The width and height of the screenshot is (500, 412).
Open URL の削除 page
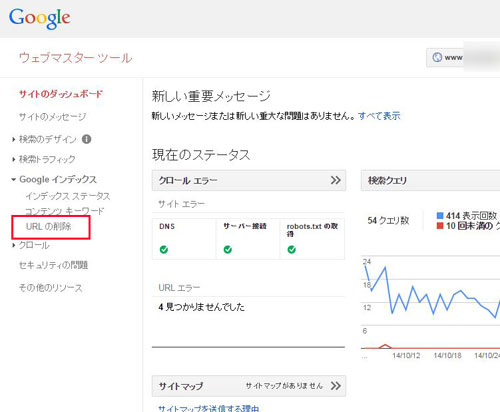[x=49, y=227]
